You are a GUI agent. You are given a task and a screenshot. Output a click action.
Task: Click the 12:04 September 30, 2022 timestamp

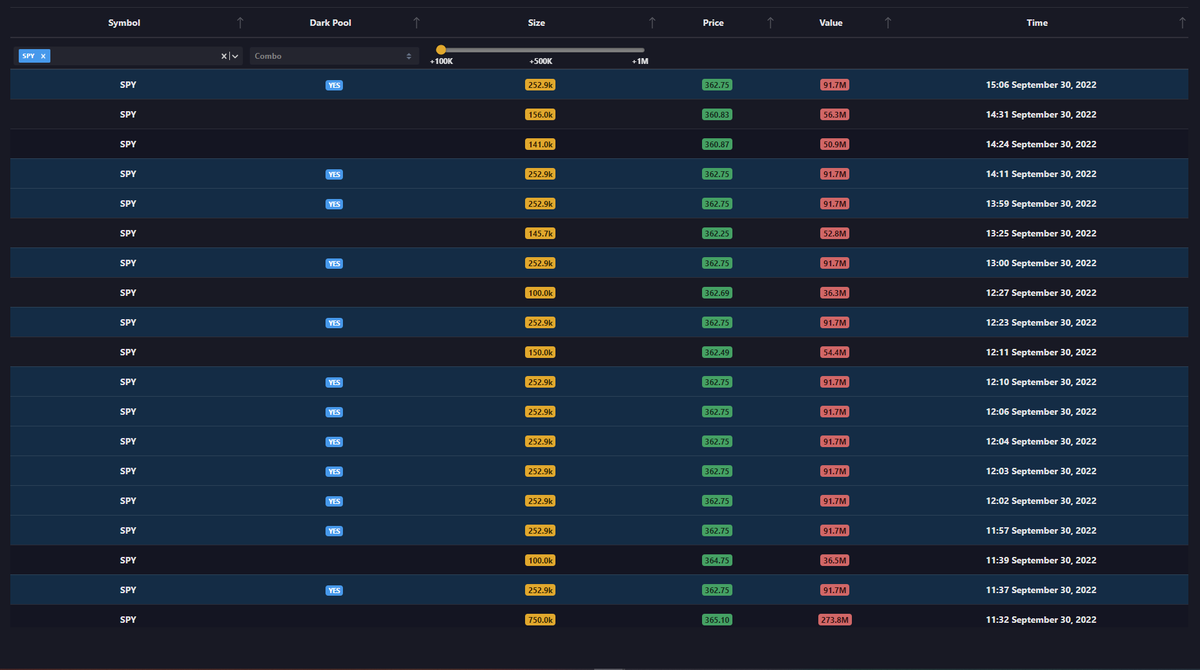(1041, 442)
